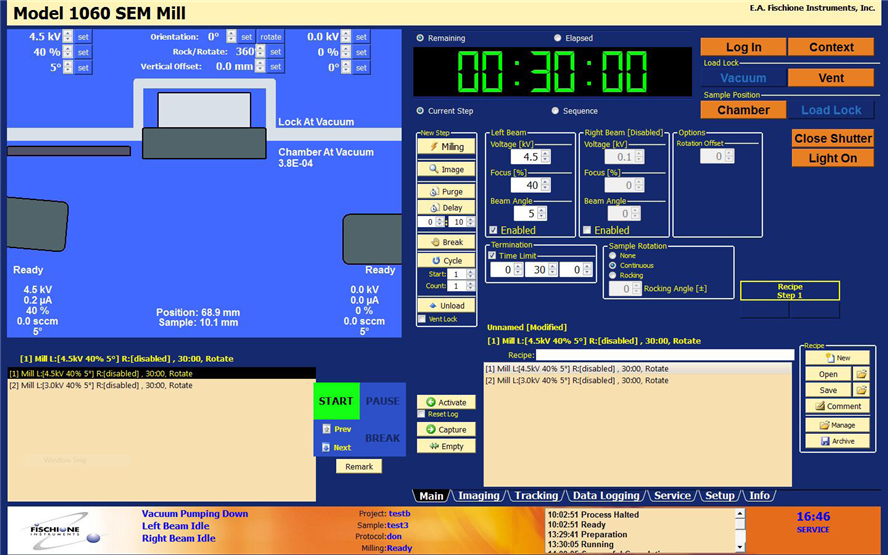This screenshot has width=888, height=555.
Task: Click the Context button
Action: click(x=831, y=47)
